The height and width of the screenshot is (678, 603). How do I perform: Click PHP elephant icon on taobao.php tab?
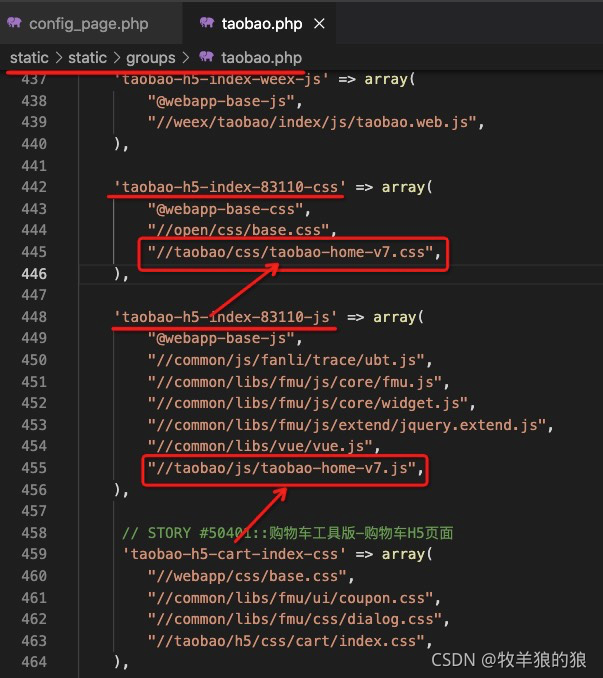pyautogui.click(x=207, y=23)
